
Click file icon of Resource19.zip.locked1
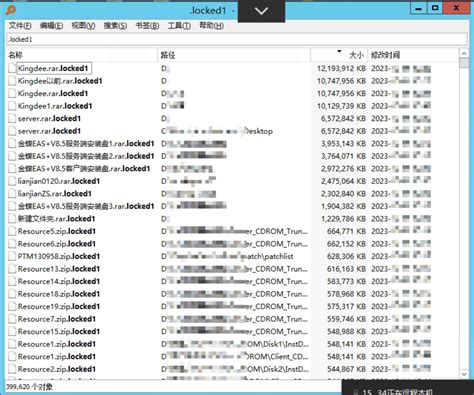[x=12, y=307]
